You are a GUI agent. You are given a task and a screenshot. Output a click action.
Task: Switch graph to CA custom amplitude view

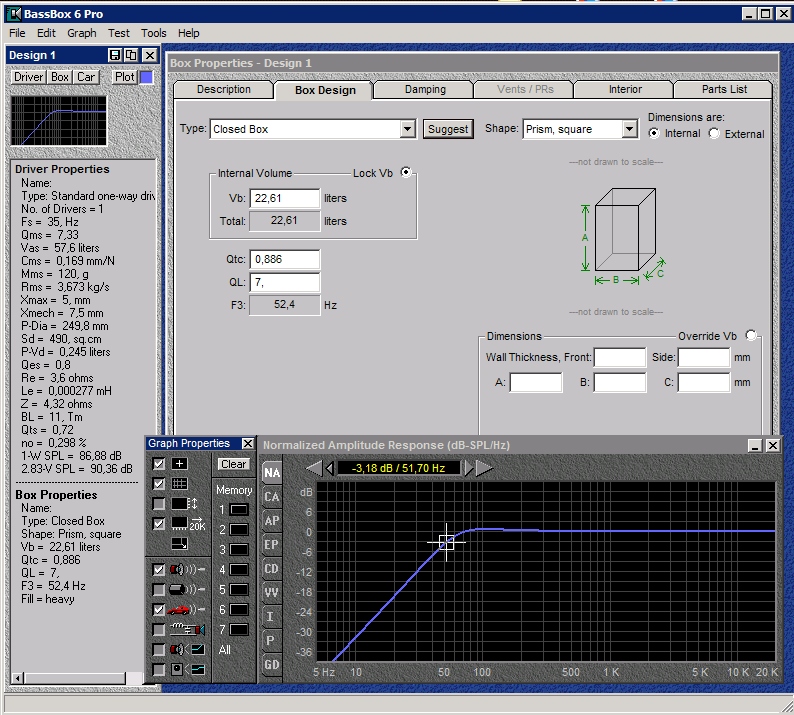pos(271,497)
